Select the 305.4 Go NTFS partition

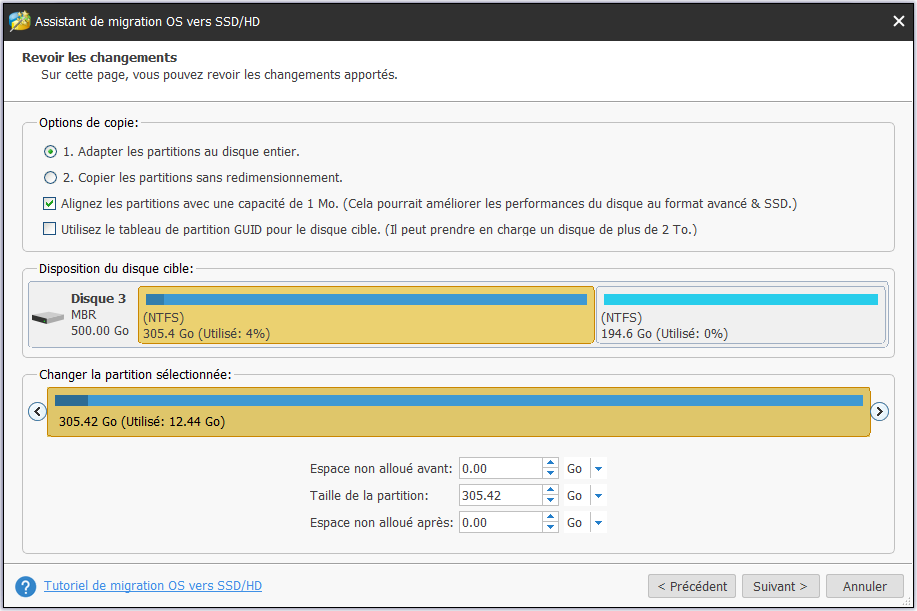pyautogui.click(x=366, y=315)
